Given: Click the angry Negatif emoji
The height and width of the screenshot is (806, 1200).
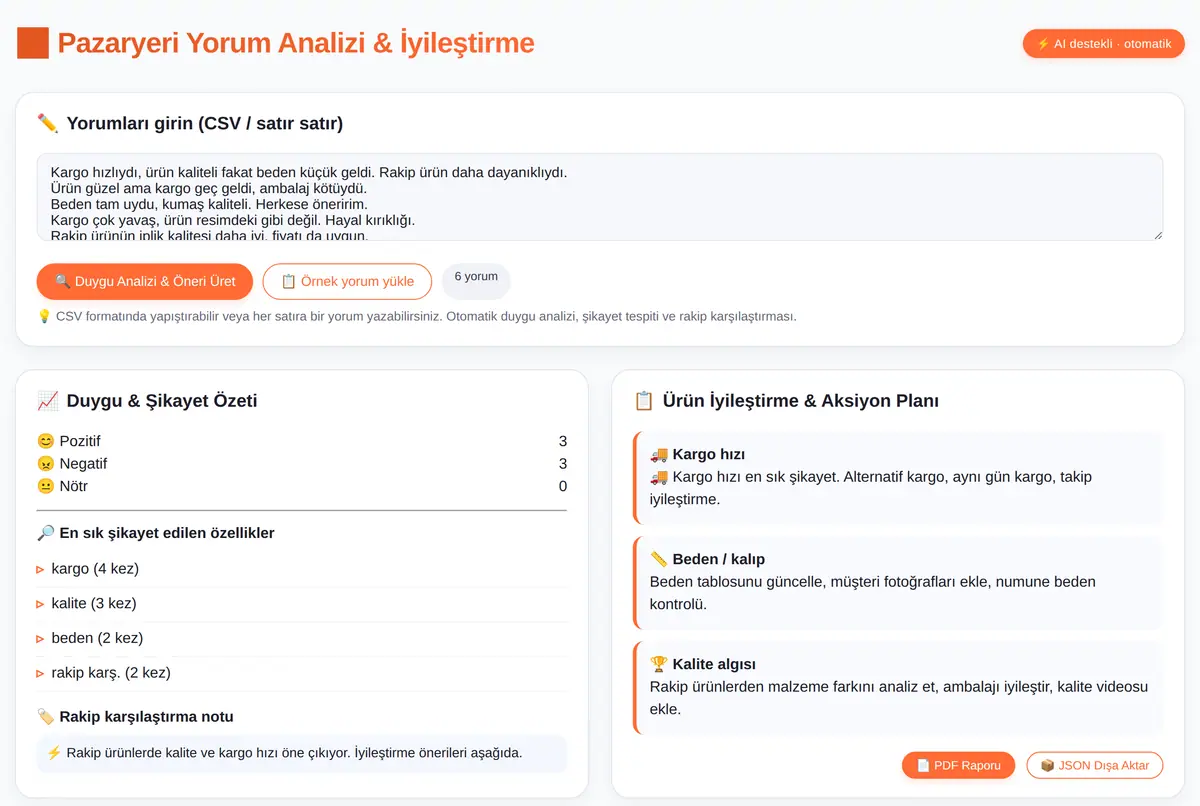Looking at the screenshot, I should [45, 464].
